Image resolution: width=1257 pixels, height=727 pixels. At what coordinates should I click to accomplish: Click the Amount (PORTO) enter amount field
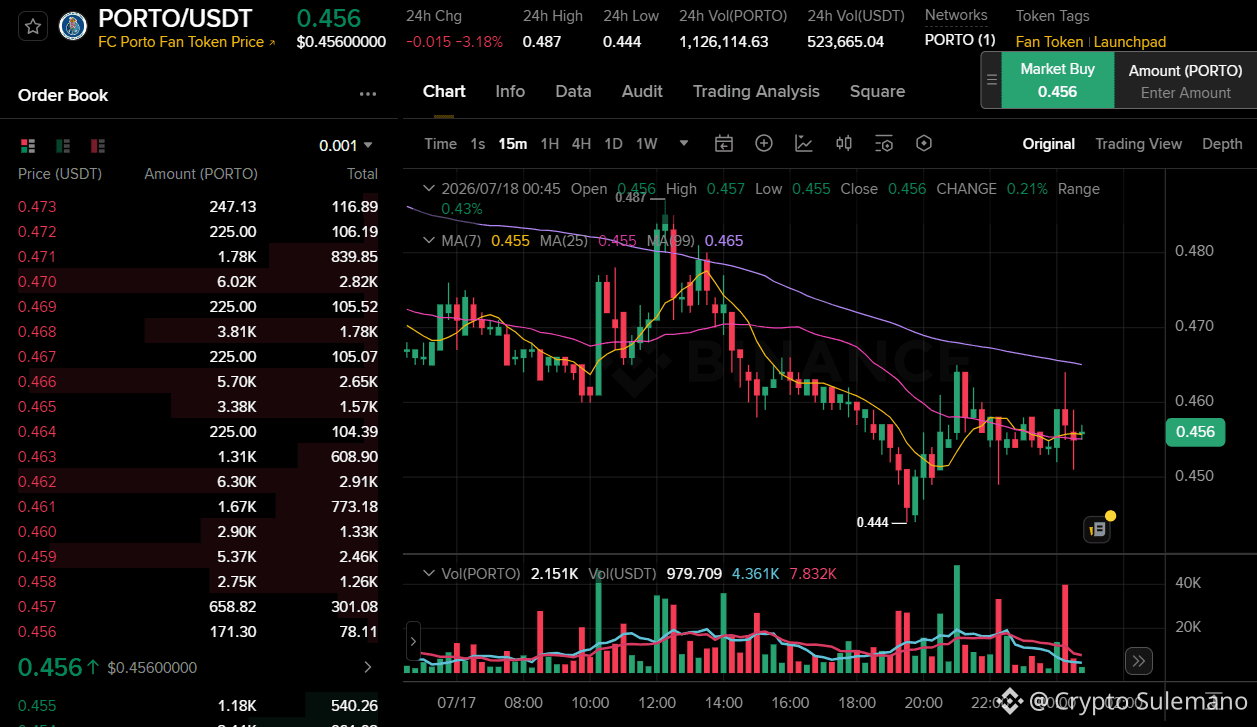click(x=1186, y=80)
